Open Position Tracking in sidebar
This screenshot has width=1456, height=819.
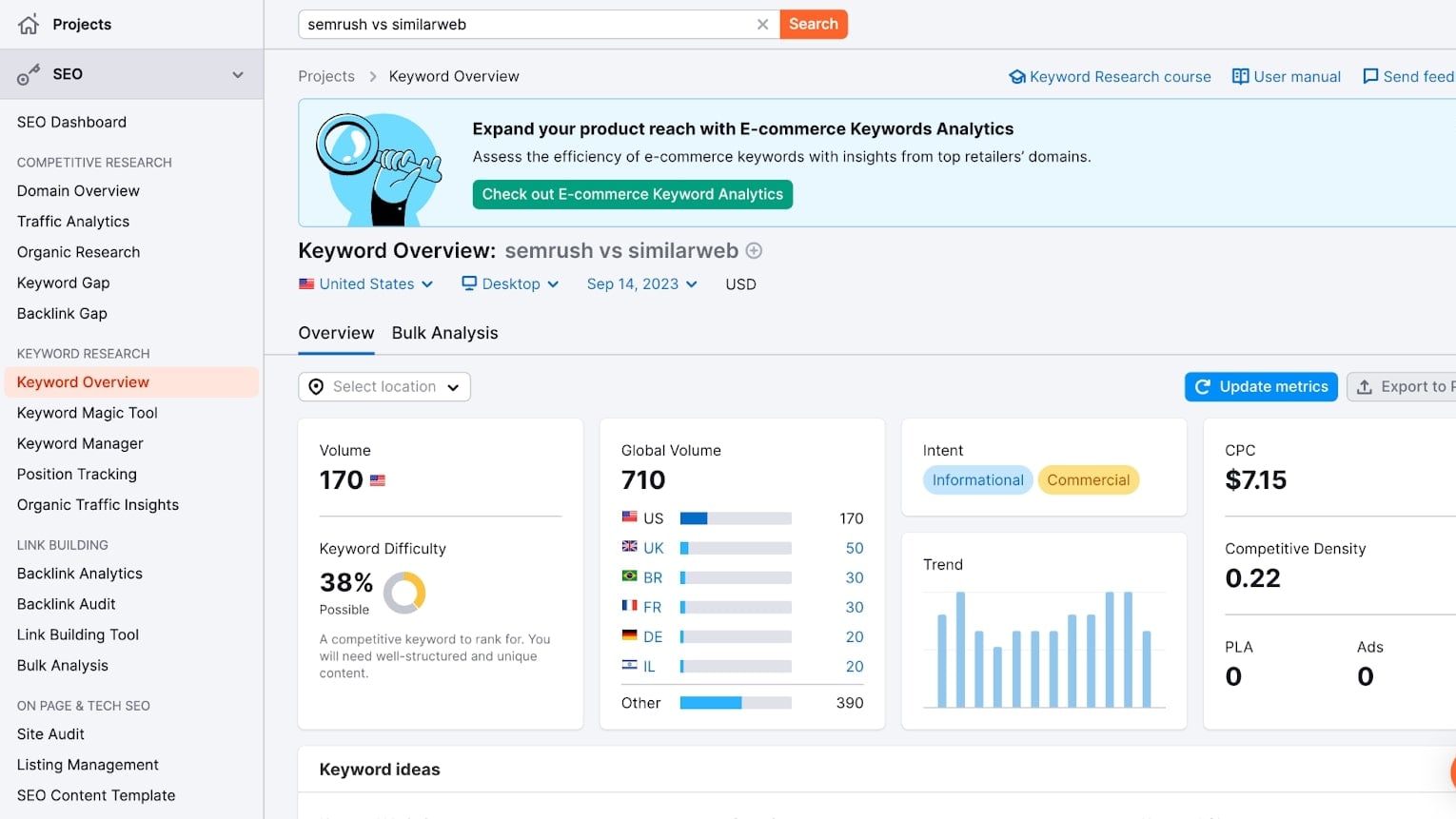[x=77, y=474]
